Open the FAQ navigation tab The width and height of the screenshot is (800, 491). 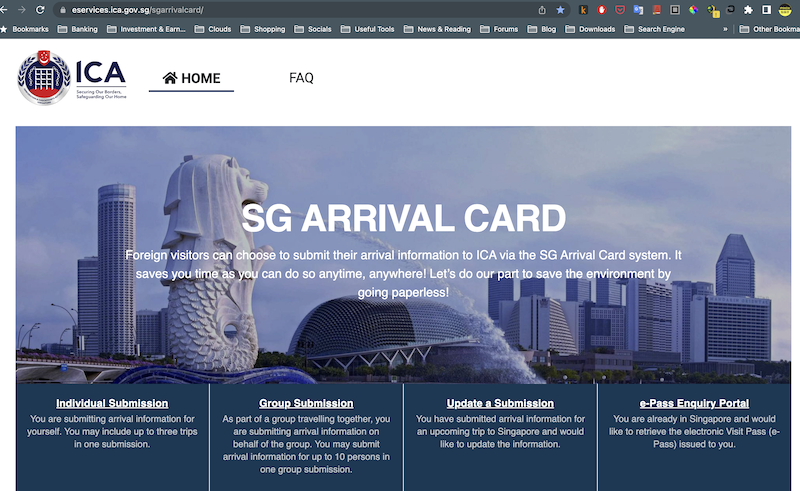[301, 78]
